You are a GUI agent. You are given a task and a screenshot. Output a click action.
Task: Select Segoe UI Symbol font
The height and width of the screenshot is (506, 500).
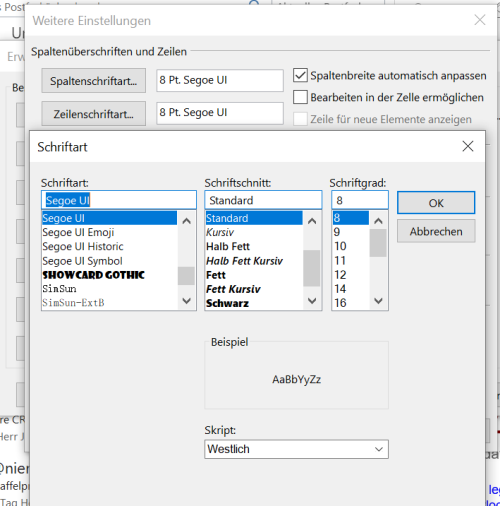pyautogui.click(x=109, y=261)
